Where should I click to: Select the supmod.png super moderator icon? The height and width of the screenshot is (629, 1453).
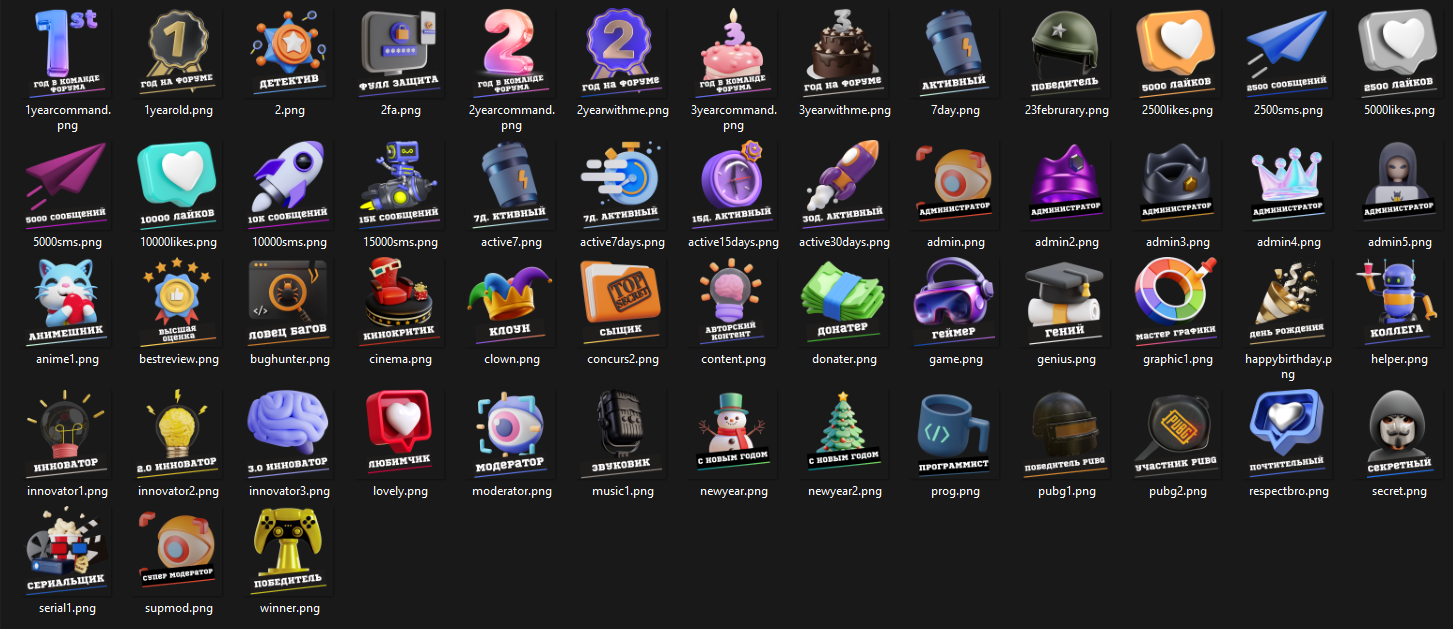point(179,551)
